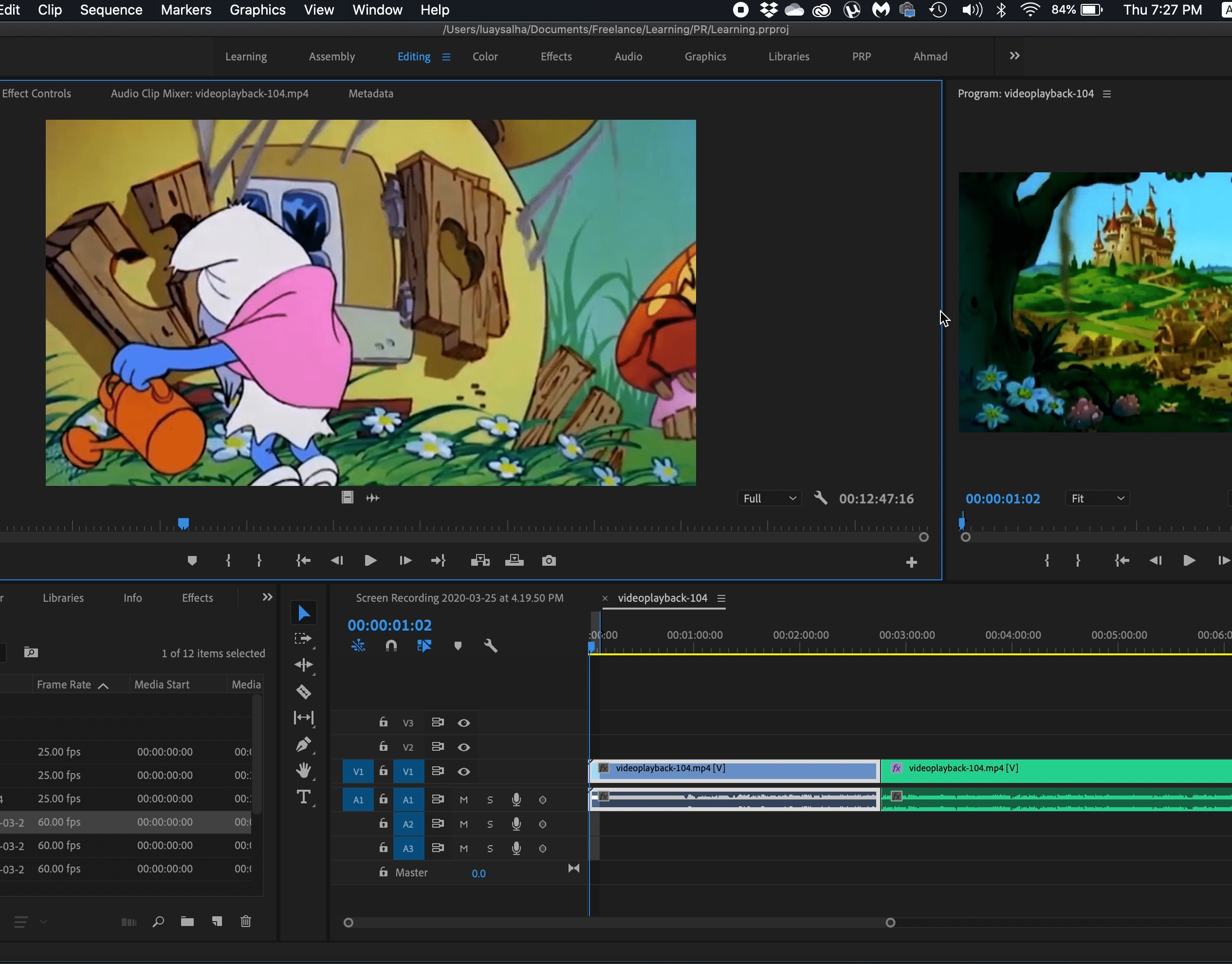Click Drag Video Only filmstrip icon

click(348, 497)
